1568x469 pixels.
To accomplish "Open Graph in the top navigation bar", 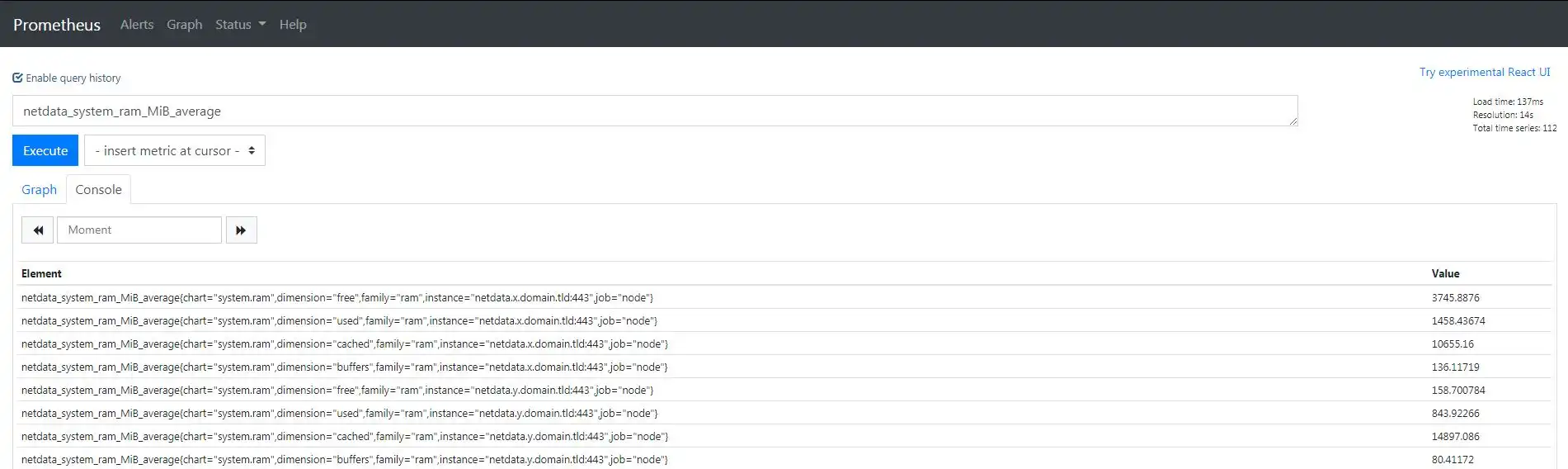I will 184,25.
